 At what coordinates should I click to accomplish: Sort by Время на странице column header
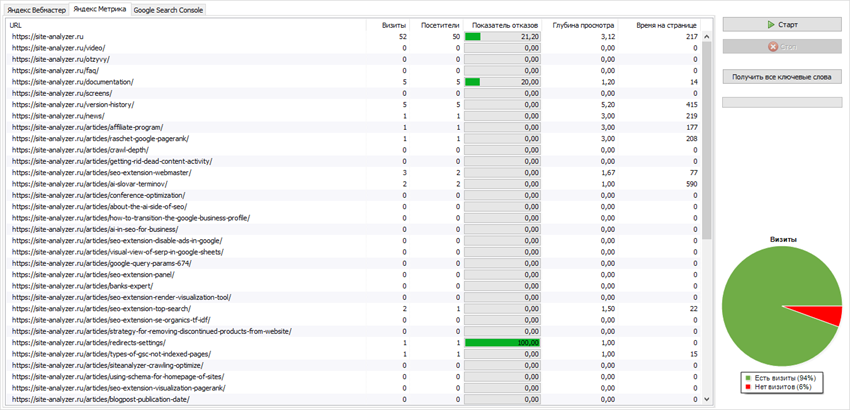(667, 24)
